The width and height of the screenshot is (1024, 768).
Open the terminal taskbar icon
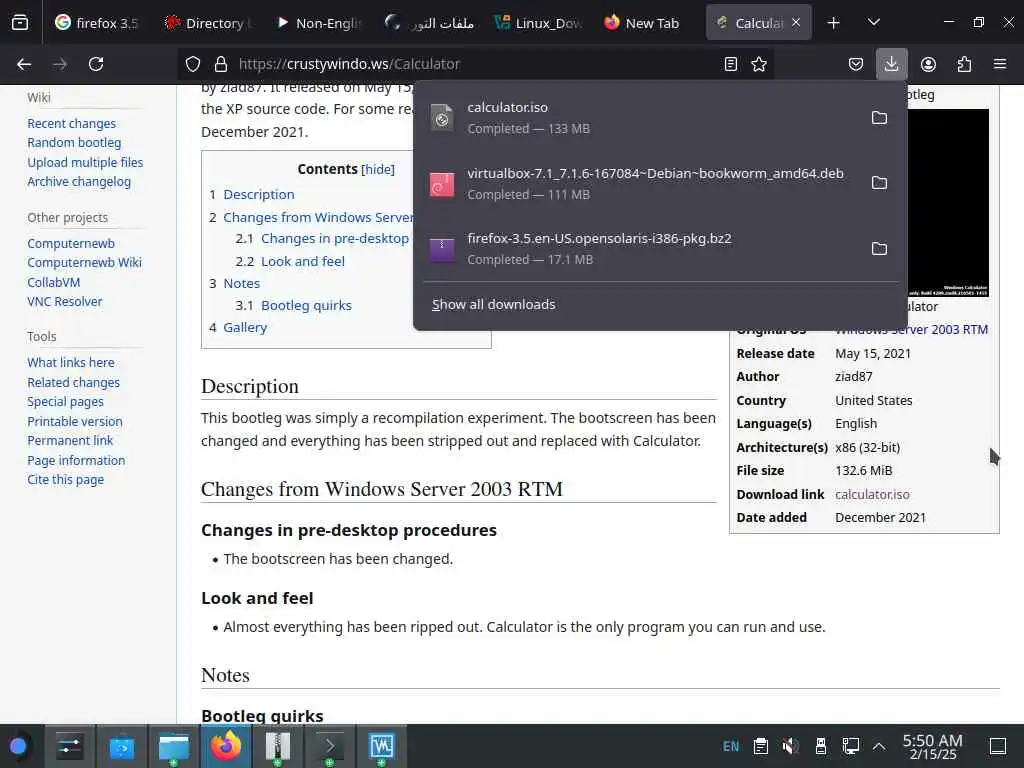click(330, 746)
